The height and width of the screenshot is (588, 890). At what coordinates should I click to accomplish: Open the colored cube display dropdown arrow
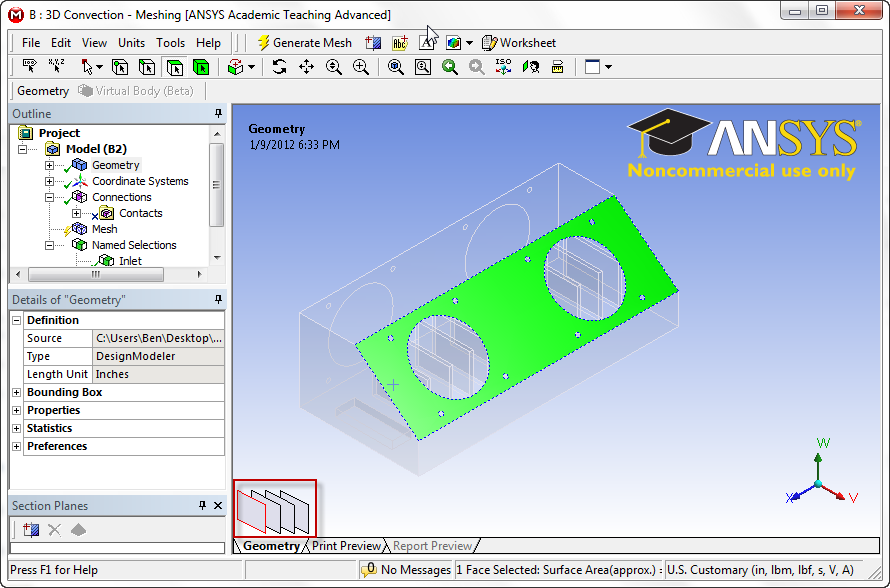pos(469,43)
